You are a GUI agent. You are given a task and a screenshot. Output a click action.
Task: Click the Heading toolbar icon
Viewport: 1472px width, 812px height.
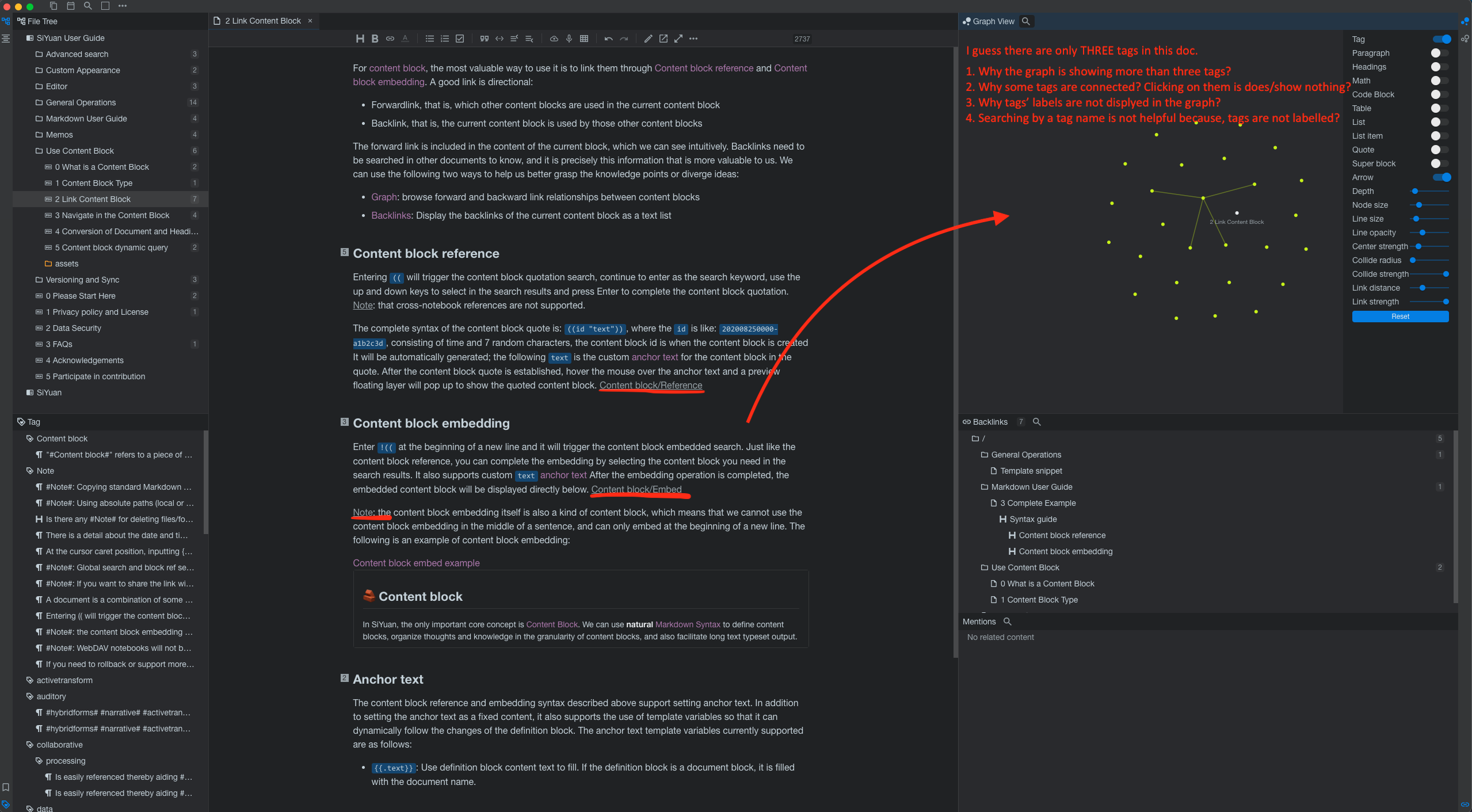click(x=360, y=39)
